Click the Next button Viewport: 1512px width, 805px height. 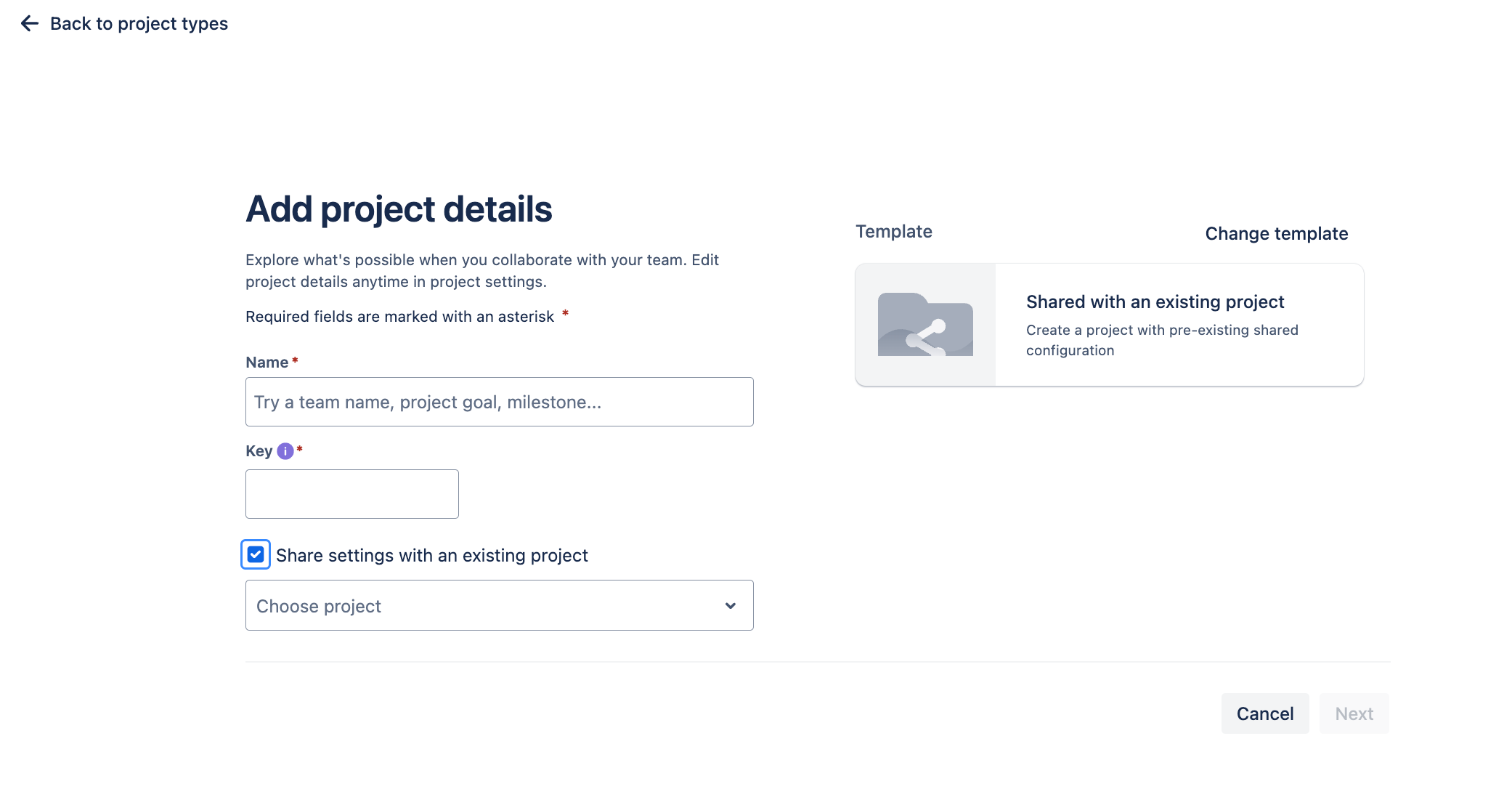(x=1354, y=713)
